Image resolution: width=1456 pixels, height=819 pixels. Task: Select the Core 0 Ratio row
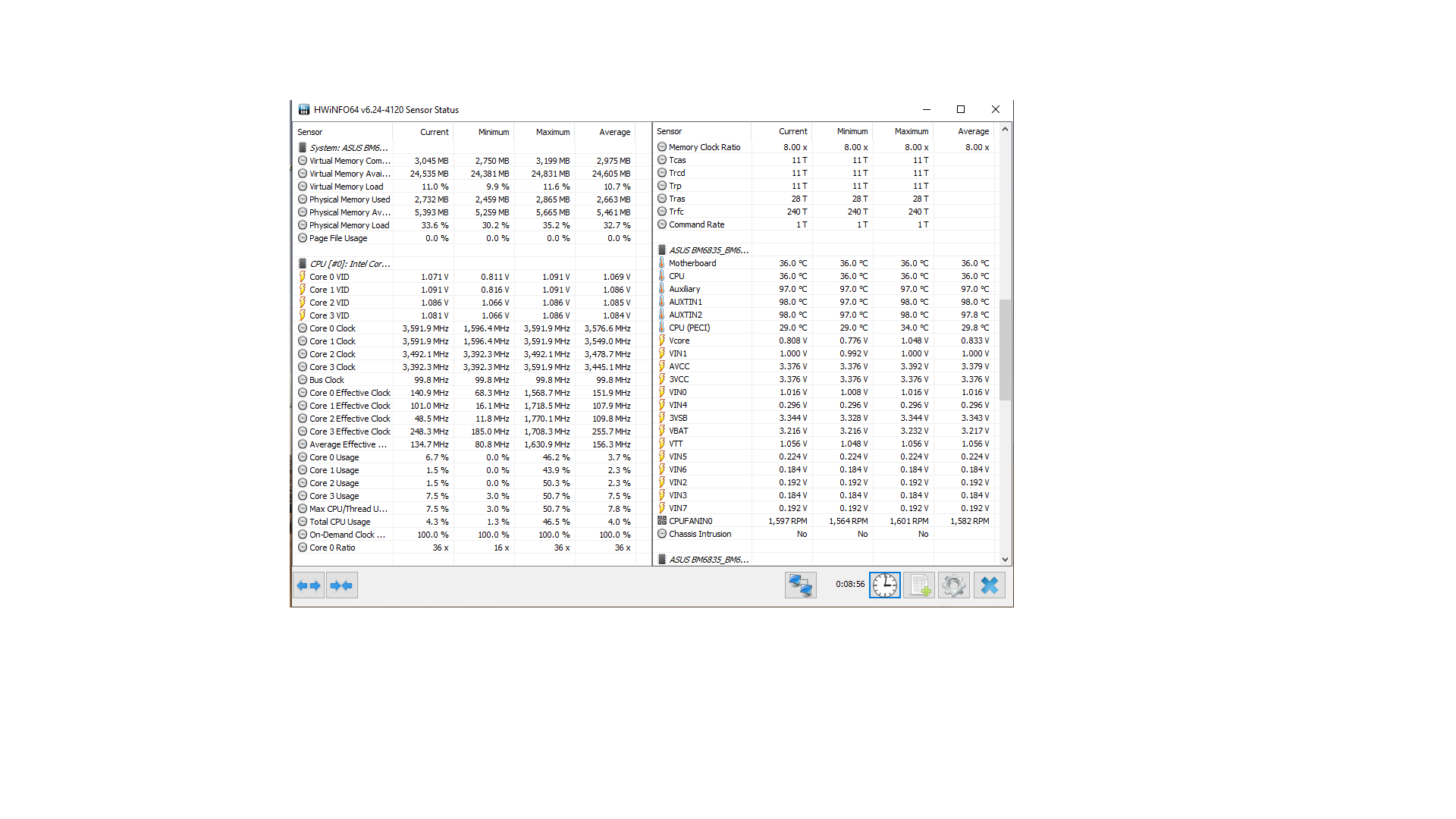click(464, 548)
